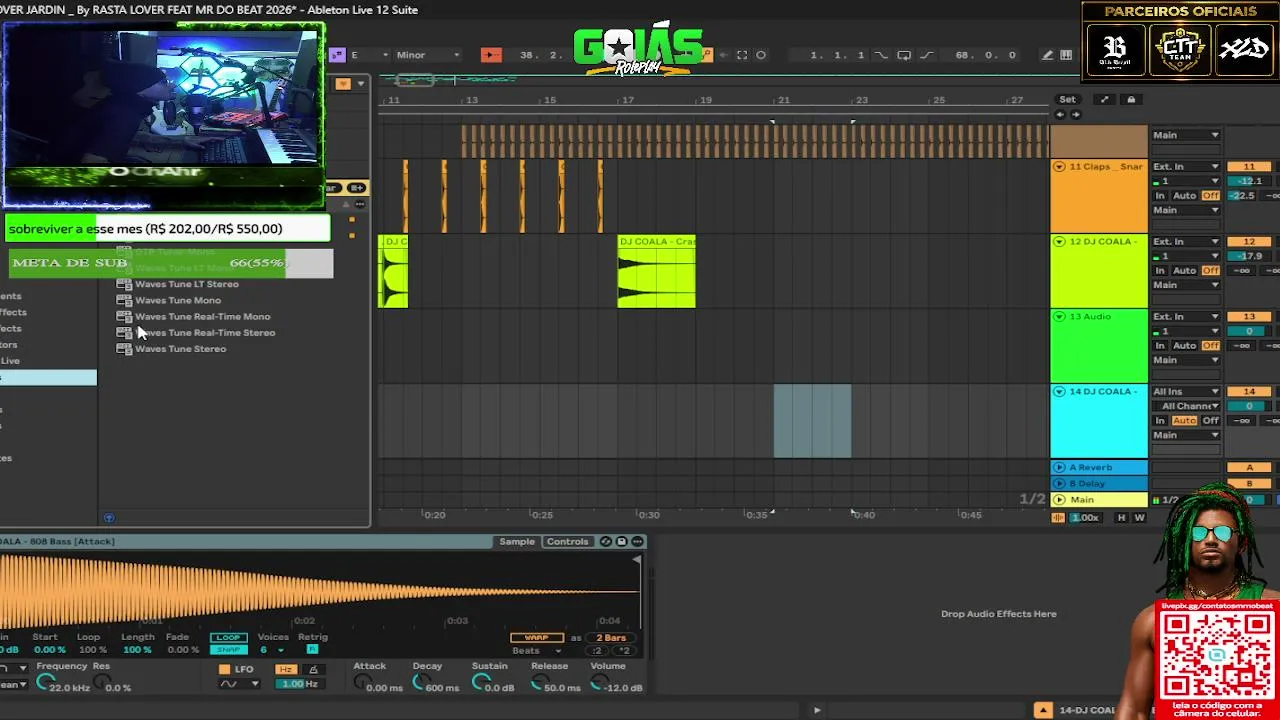Screen dimensions: 1280x720
Task: Toggle the punch-out switch icon
Action: click(926, 55)
